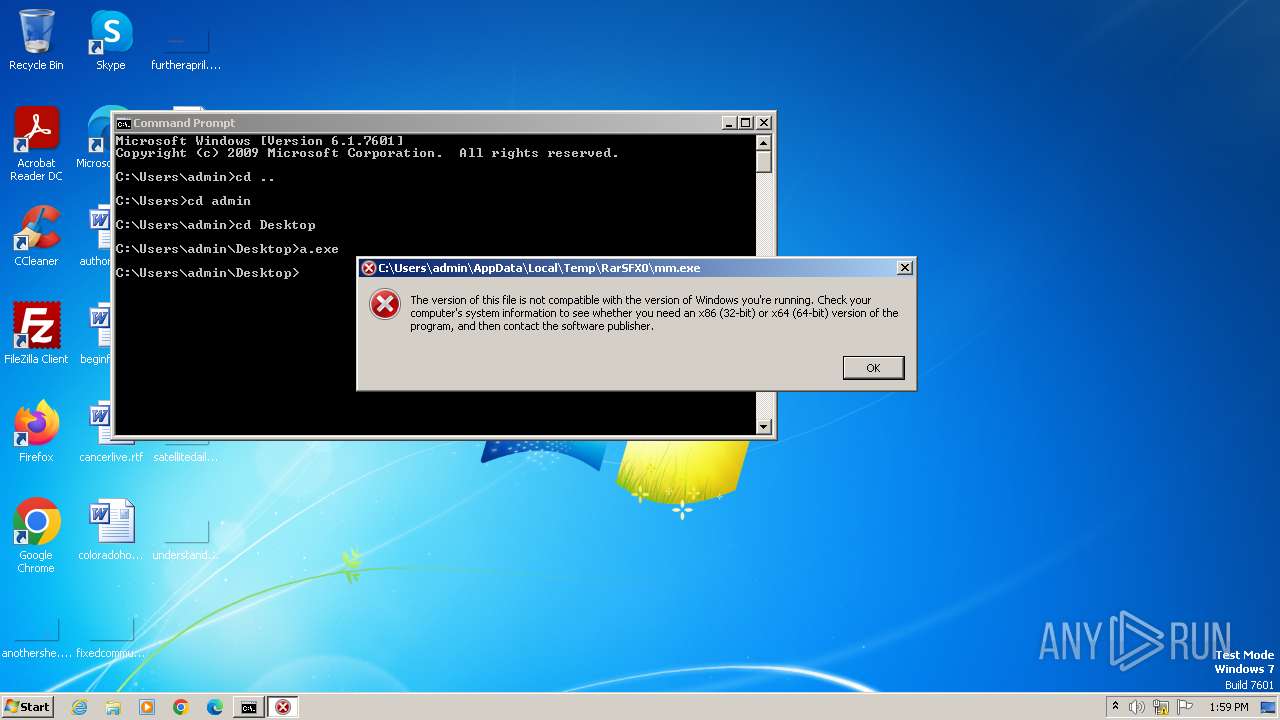Open the clock showing 1:59 PM
This screenshot has width=1280, height=720.
(1228, 707)
